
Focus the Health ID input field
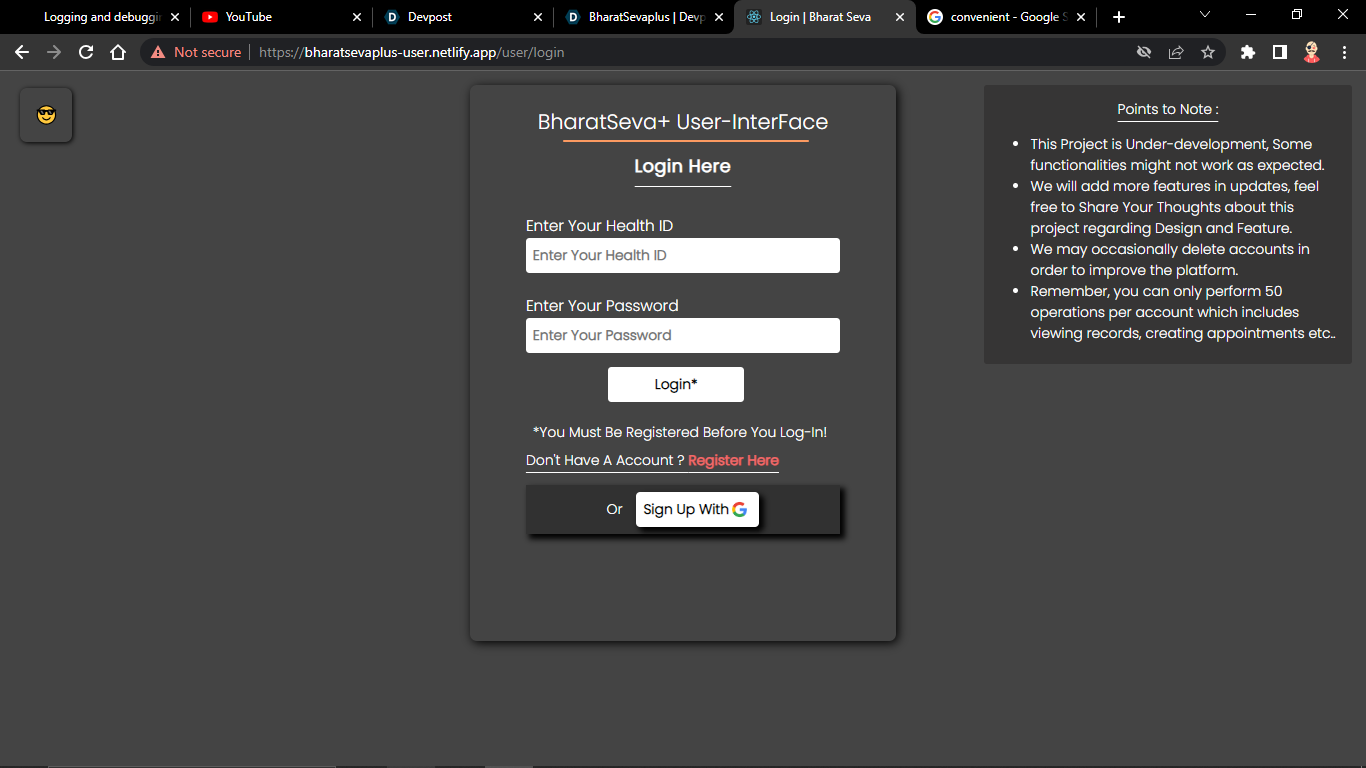click(683, 255)
